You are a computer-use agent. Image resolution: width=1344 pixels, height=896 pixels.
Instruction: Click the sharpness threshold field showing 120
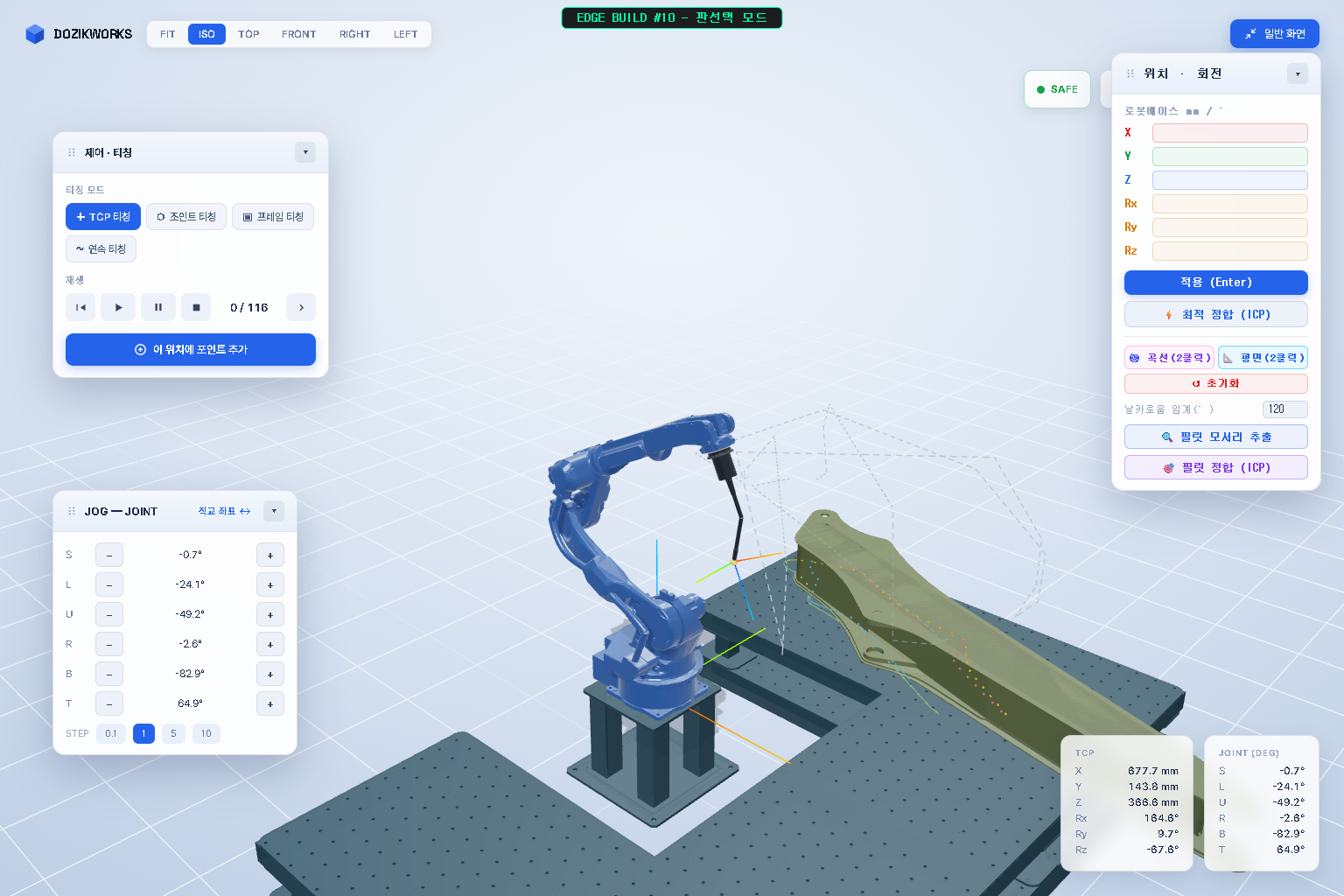pos(1285,409)
